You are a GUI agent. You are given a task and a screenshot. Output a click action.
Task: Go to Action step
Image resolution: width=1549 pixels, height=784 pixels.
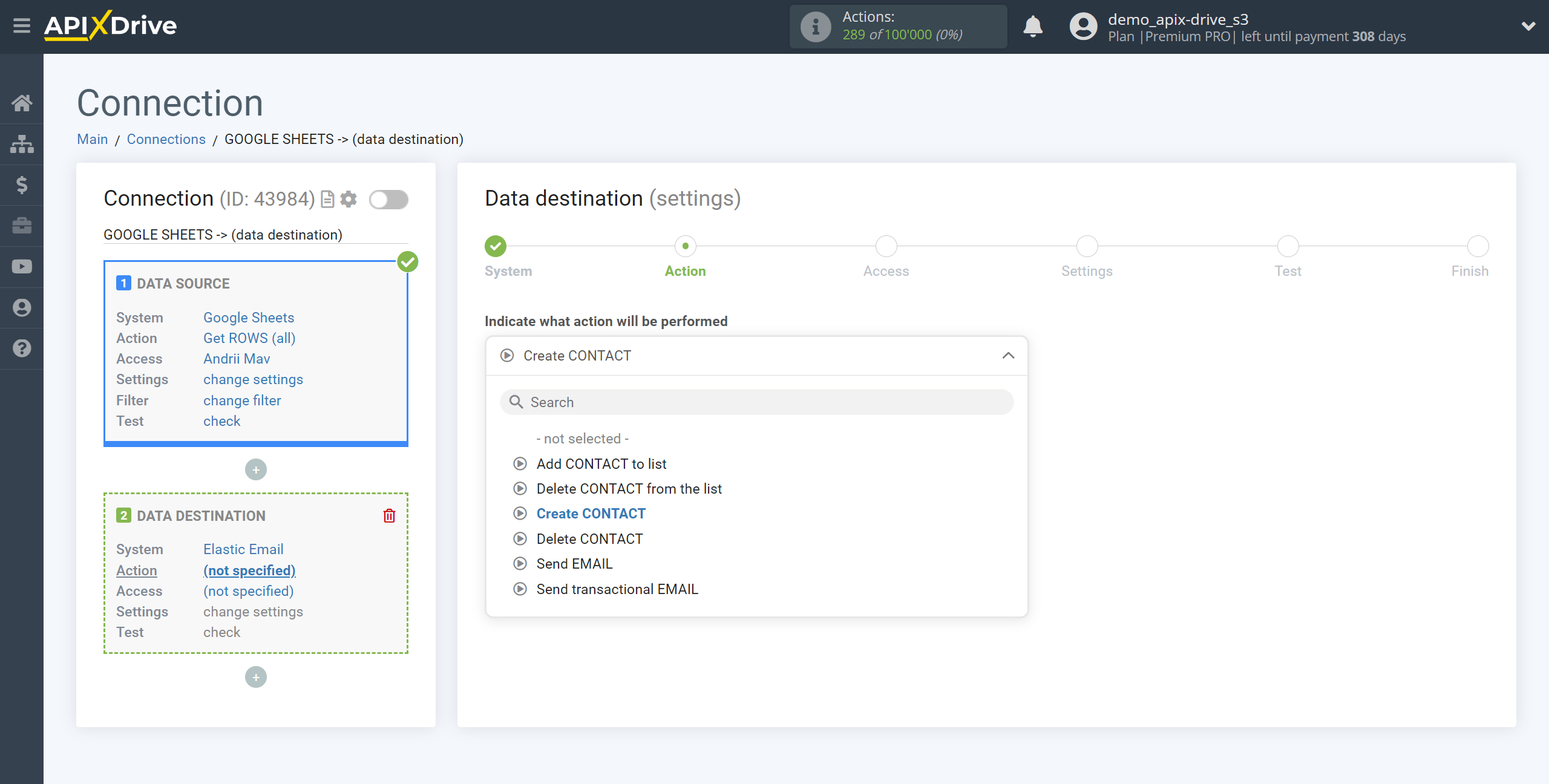tap(685, 246)
